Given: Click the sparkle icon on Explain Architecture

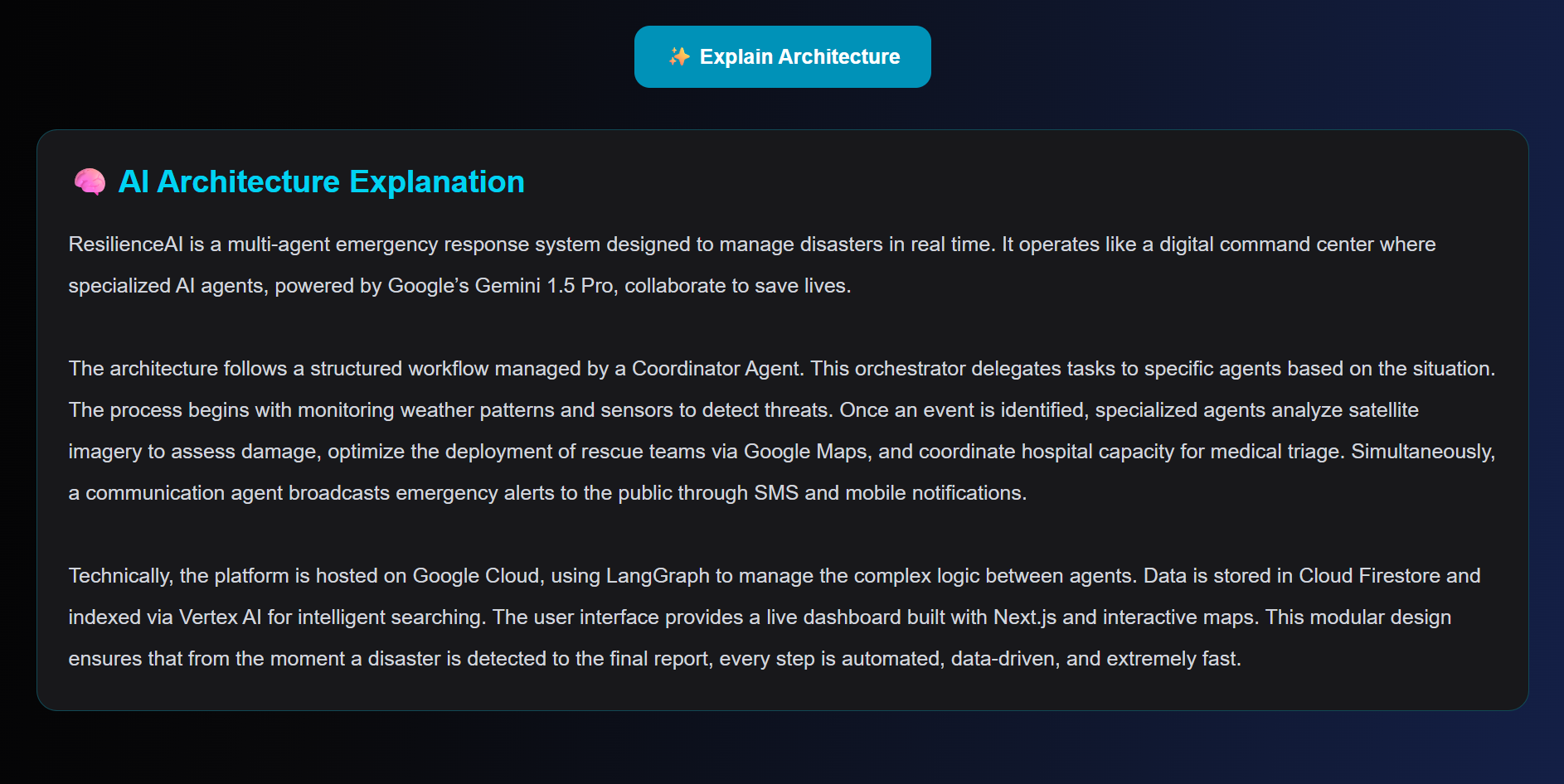Looking at the screenshot, I should [679, 56].
